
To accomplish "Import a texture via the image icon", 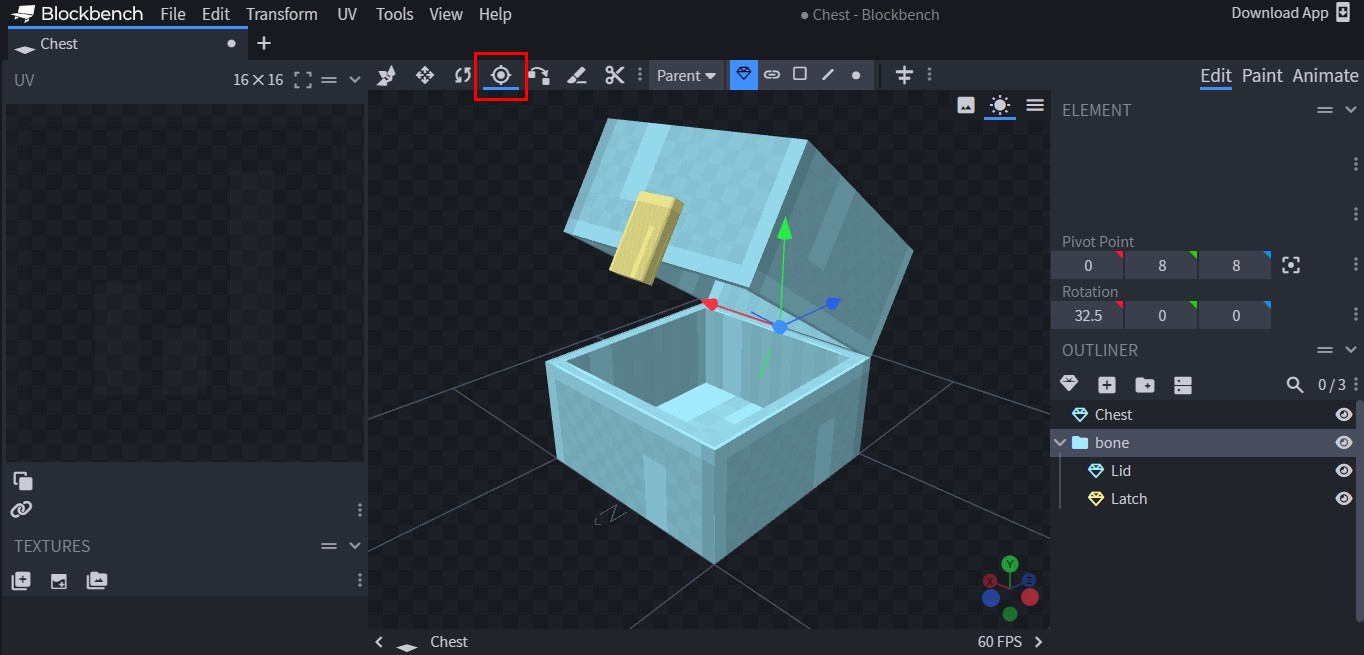I will [x=59, y=580].
